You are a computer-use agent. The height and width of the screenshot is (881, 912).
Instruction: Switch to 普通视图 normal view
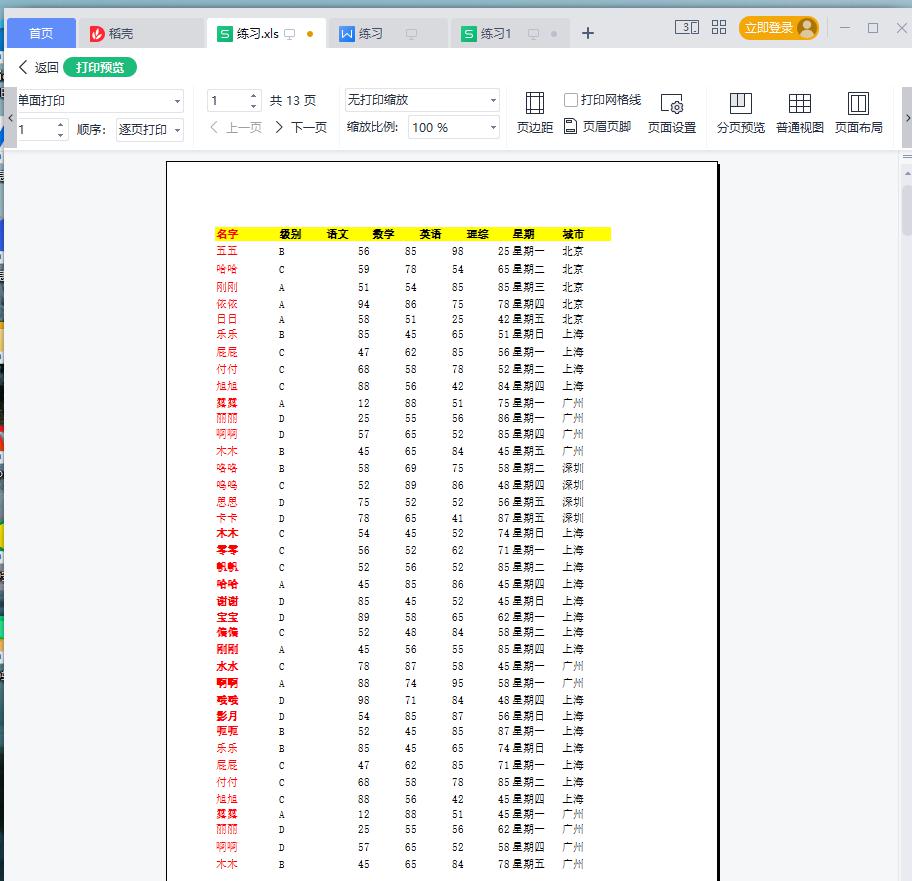tap(800, 113)
